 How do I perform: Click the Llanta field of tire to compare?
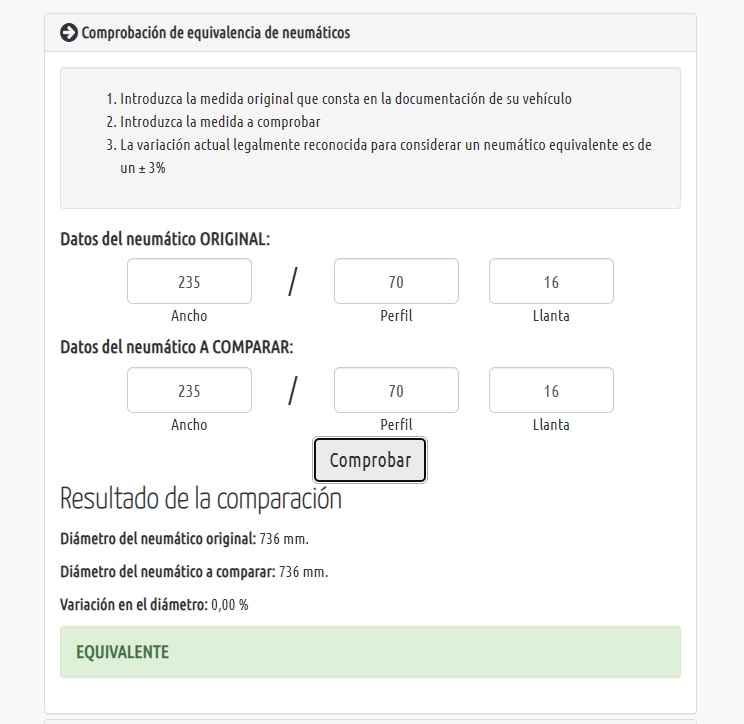coord(551,391)
